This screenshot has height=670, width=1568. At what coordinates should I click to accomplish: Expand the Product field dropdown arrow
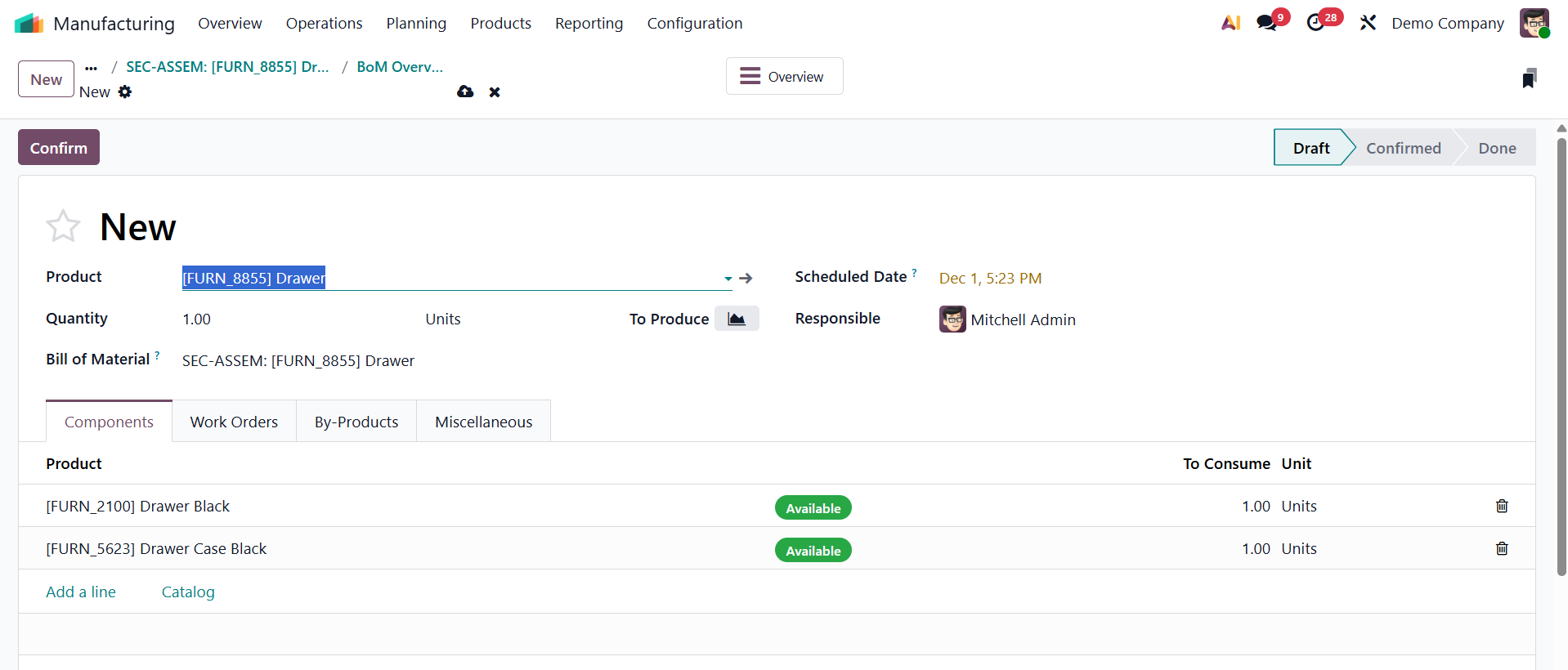pos(728,279)
